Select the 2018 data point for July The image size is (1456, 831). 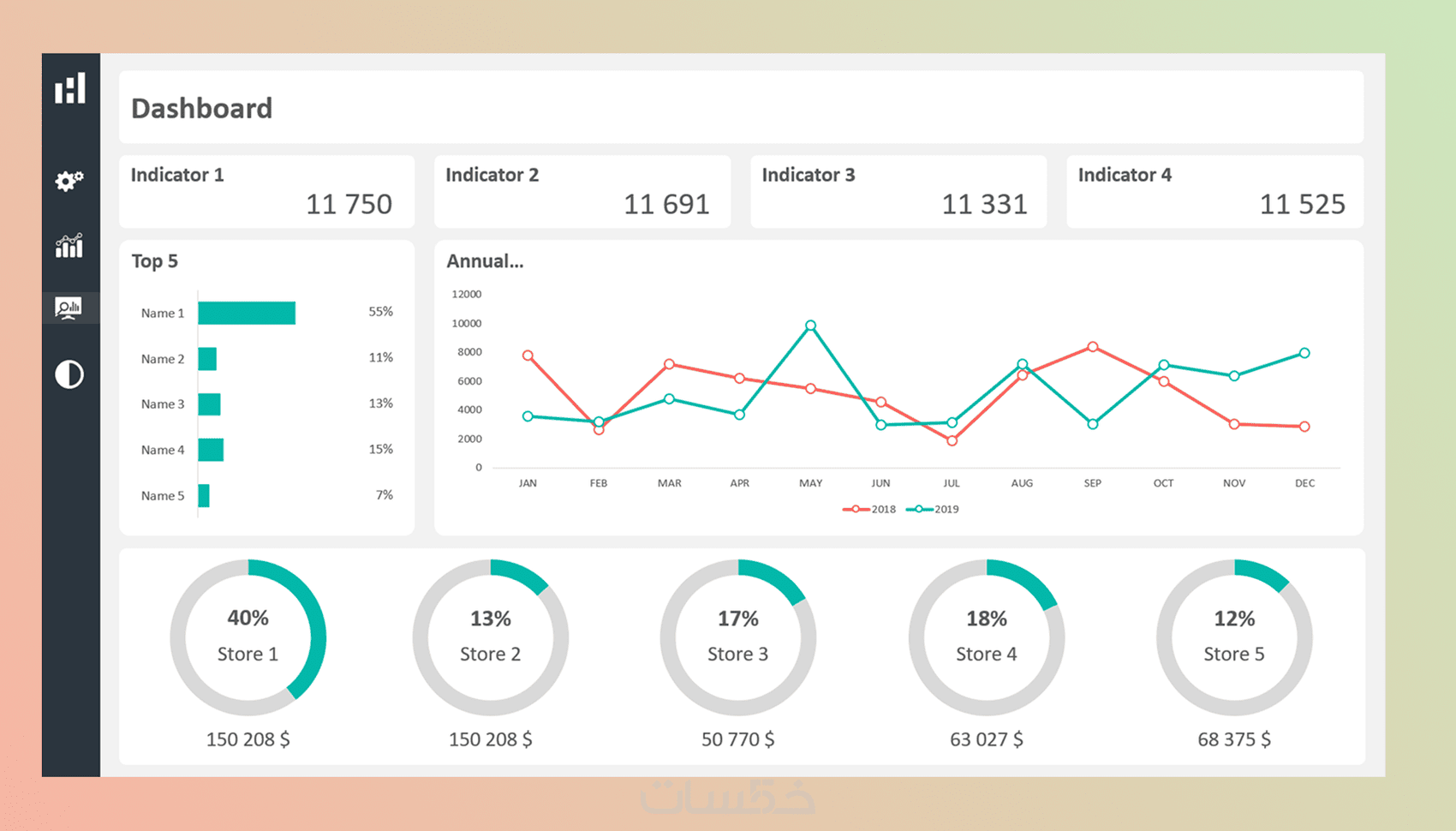(x=952, y=440)
